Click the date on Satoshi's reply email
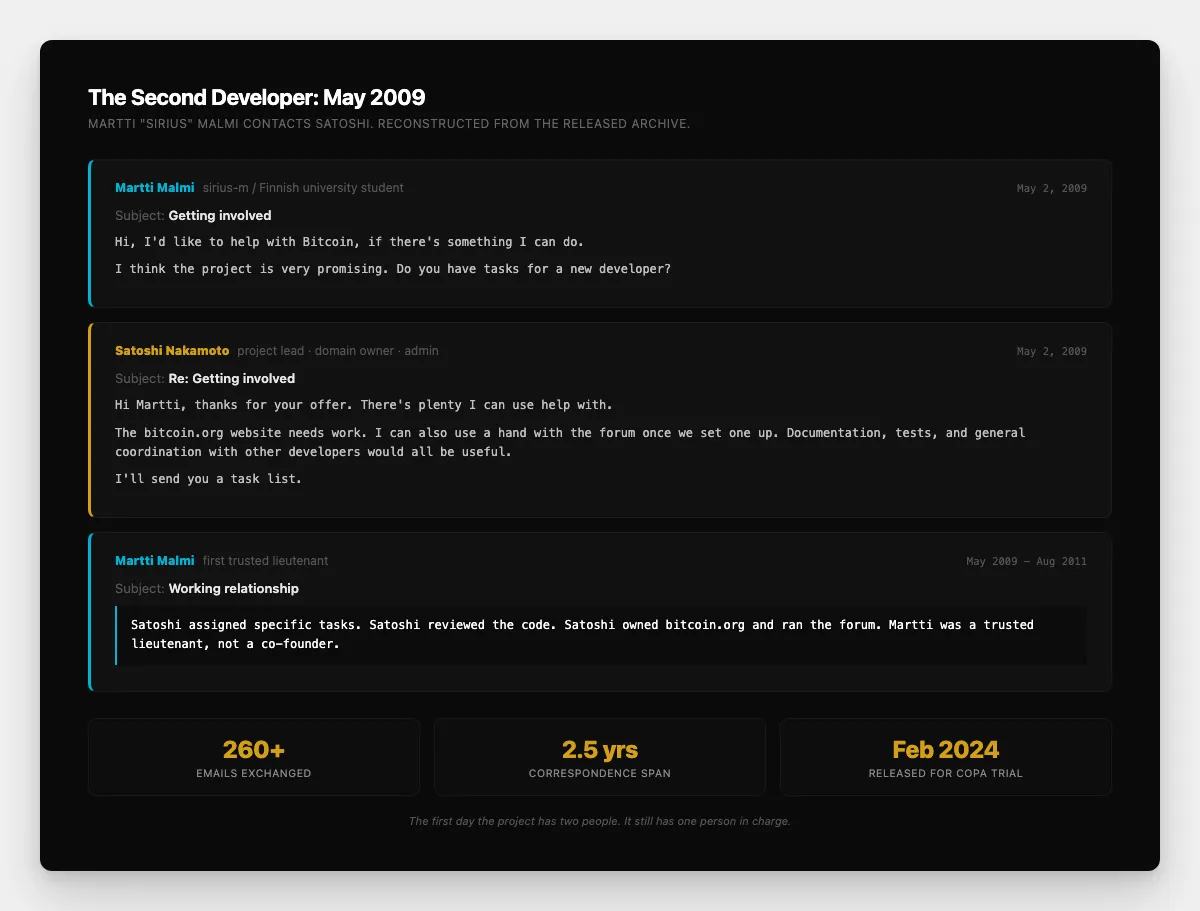The image size is (1200, 911). (x=1052, y=351)
